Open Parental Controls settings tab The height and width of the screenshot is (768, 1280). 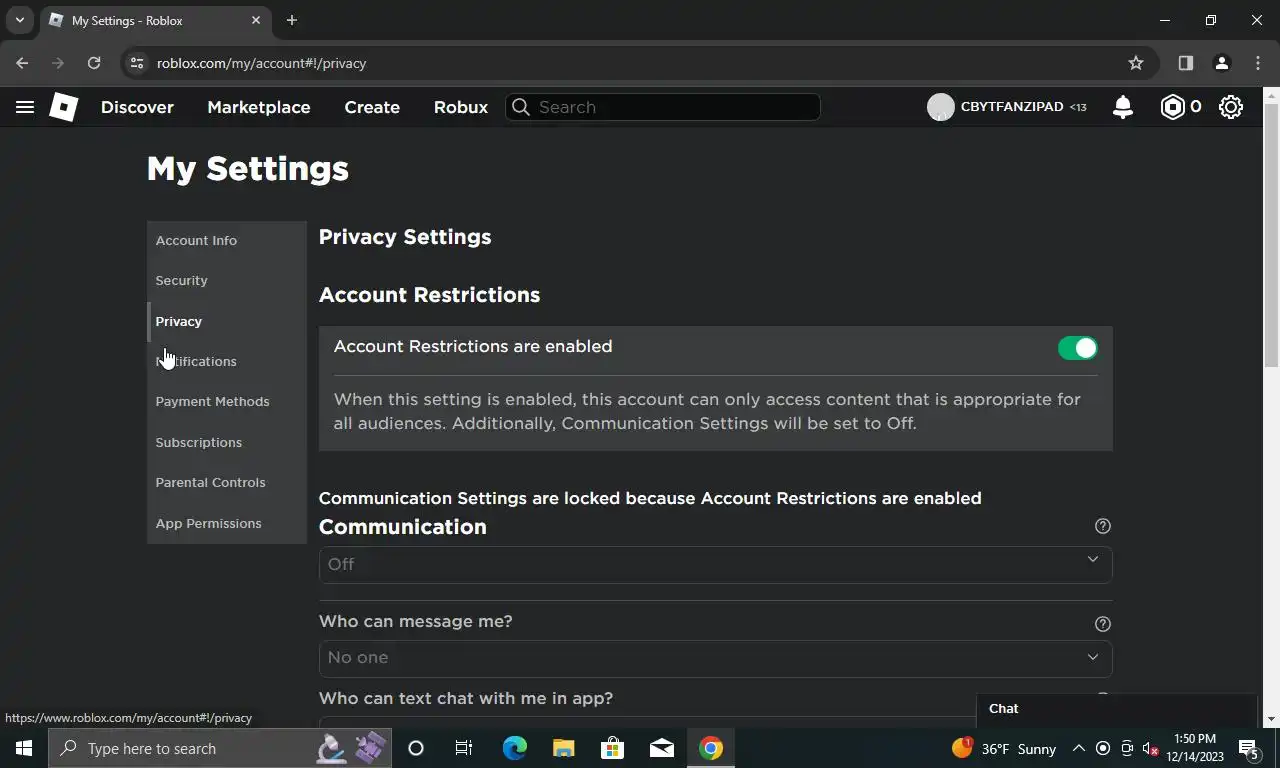[226, 483]
